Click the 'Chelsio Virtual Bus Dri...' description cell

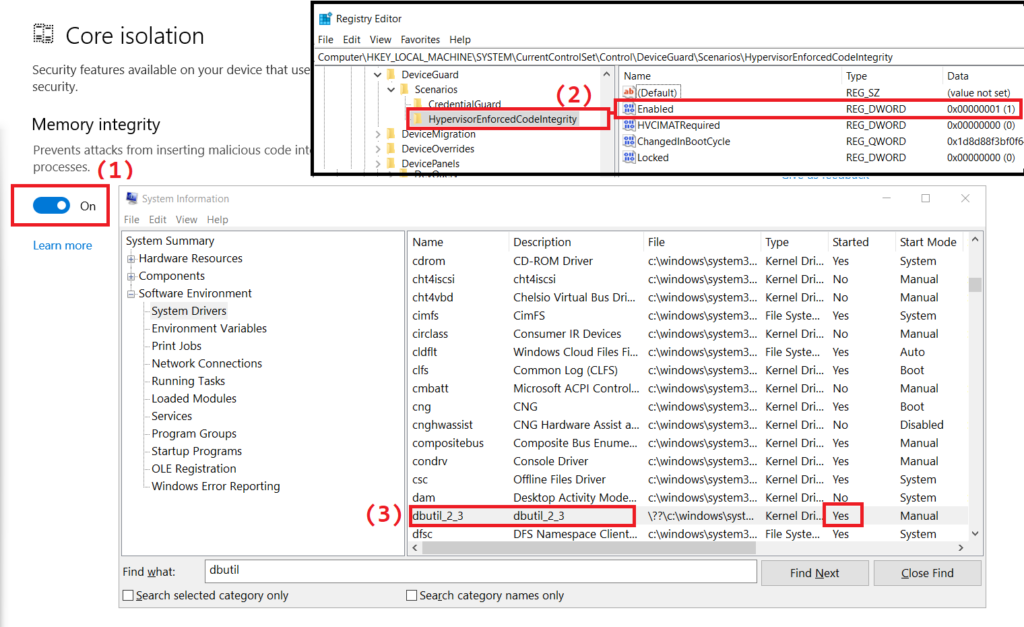pyautogui.click(x=574, y=297)
